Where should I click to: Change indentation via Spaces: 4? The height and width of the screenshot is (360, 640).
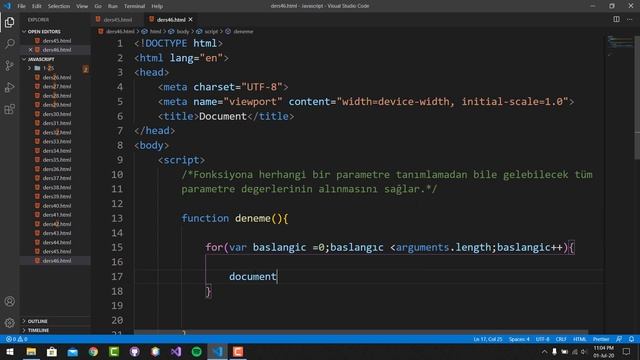tap(519, 339)
